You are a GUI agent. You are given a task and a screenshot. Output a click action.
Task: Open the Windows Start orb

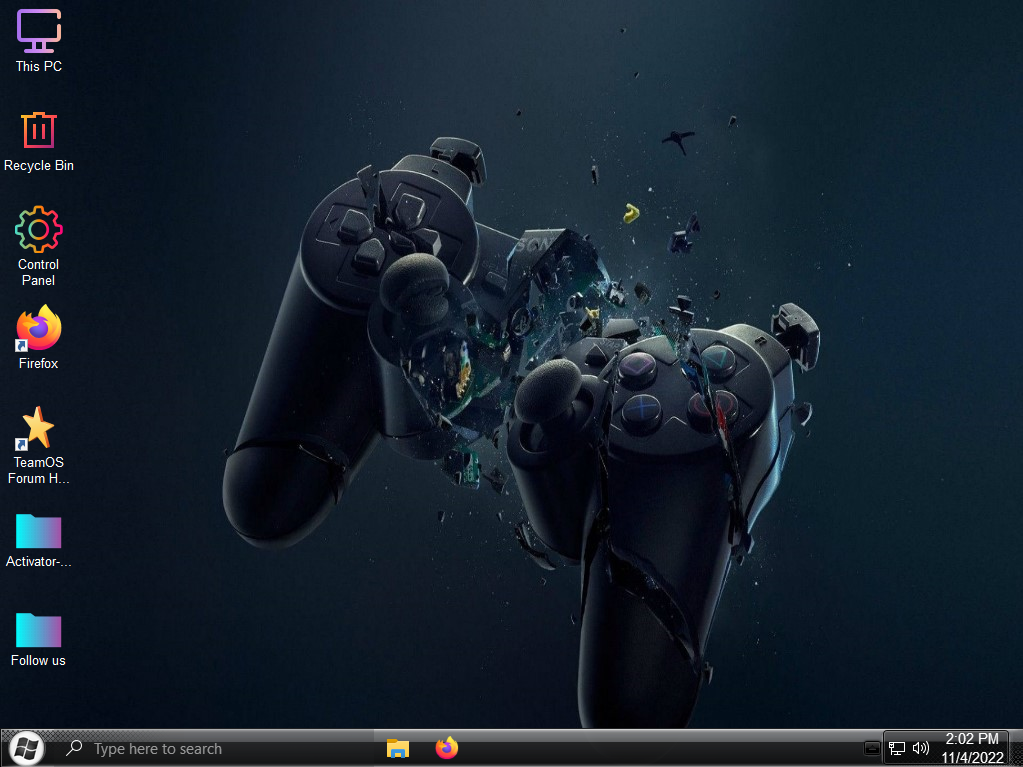point(25,748)
